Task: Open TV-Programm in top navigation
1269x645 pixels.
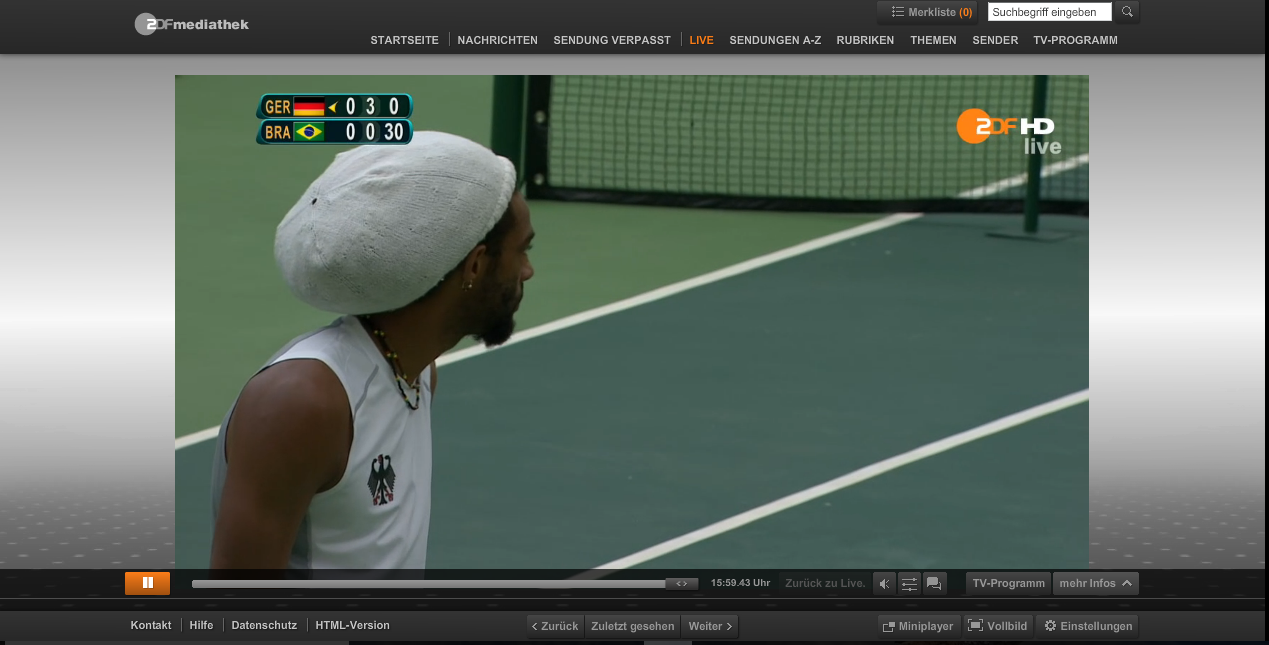Action: pyautogui.click(x=1075, y=40)
